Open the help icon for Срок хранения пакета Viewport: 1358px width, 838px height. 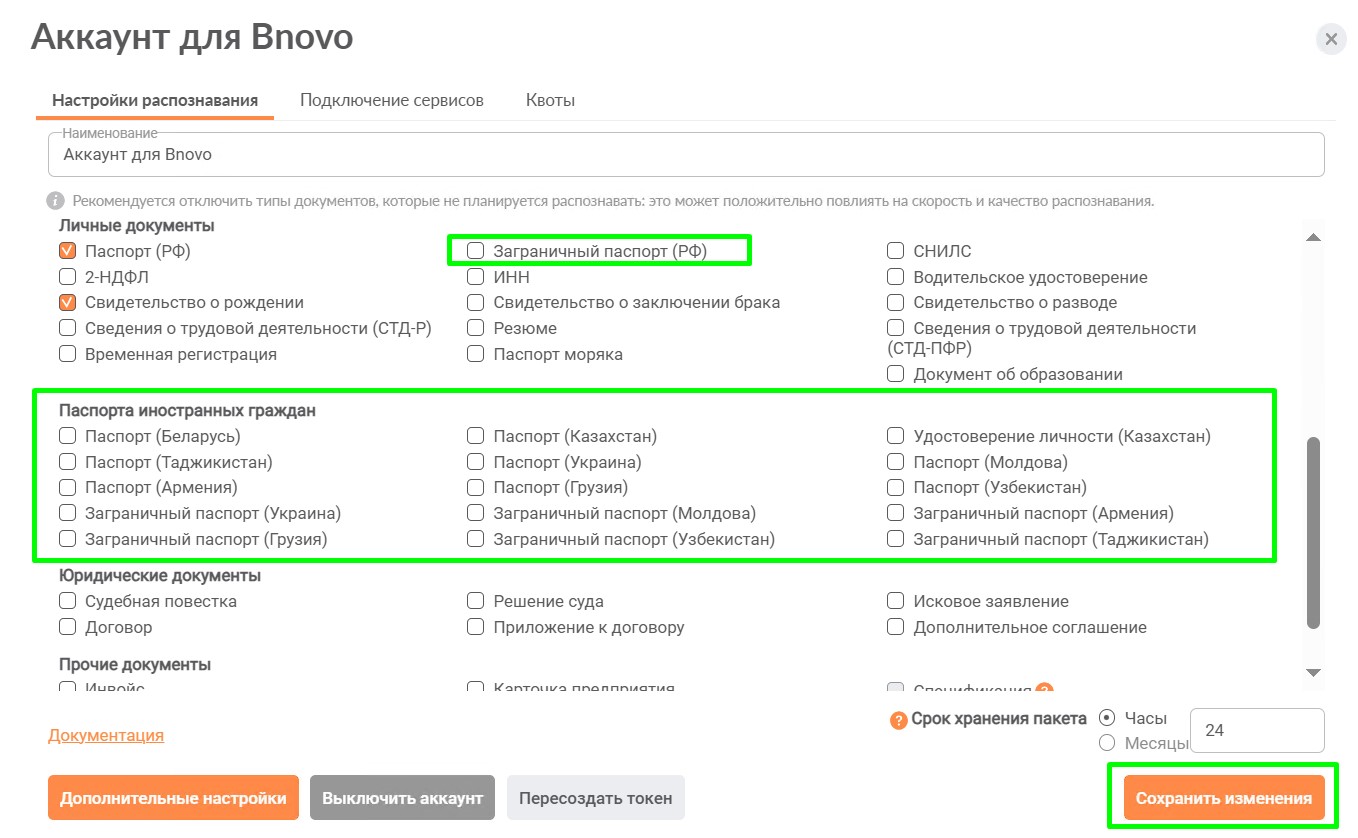coord(898,720)
